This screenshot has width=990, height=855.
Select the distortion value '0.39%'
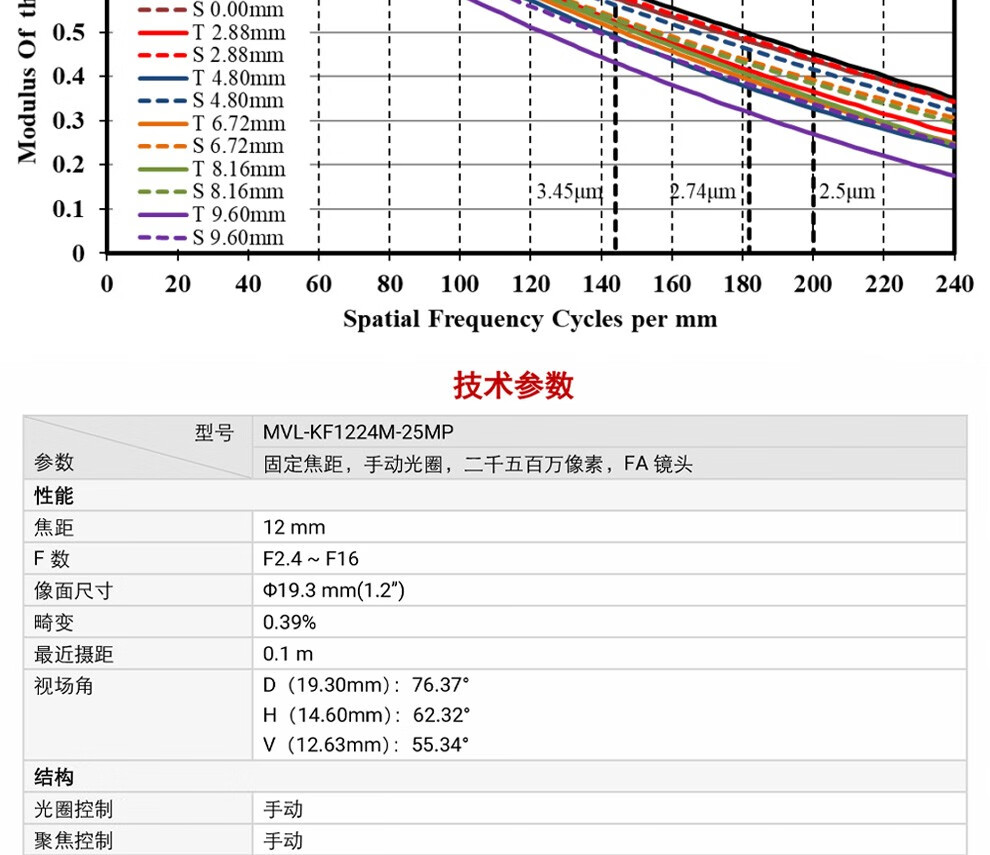tap(289, 623)
